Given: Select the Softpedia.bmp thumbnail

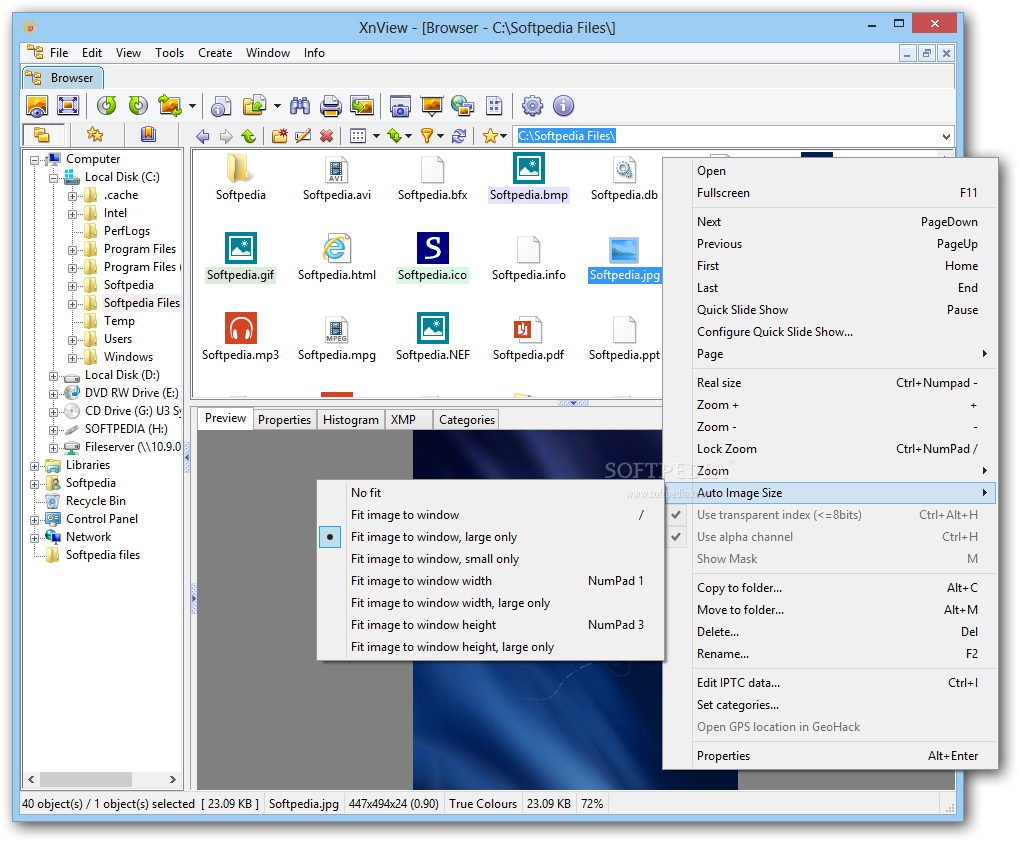Looking at the screenshot, I should coord(528,177).
